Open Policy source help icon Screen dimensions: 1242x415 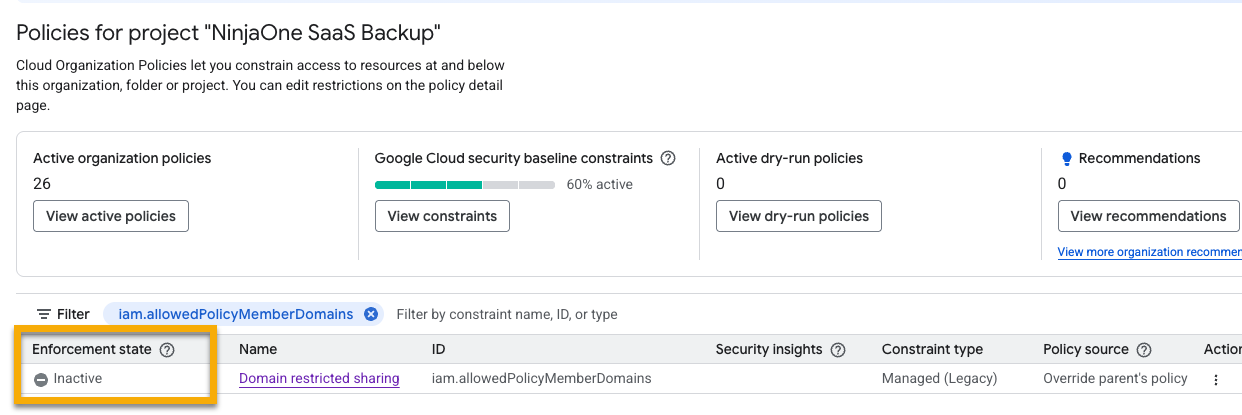coord(1144,350)
